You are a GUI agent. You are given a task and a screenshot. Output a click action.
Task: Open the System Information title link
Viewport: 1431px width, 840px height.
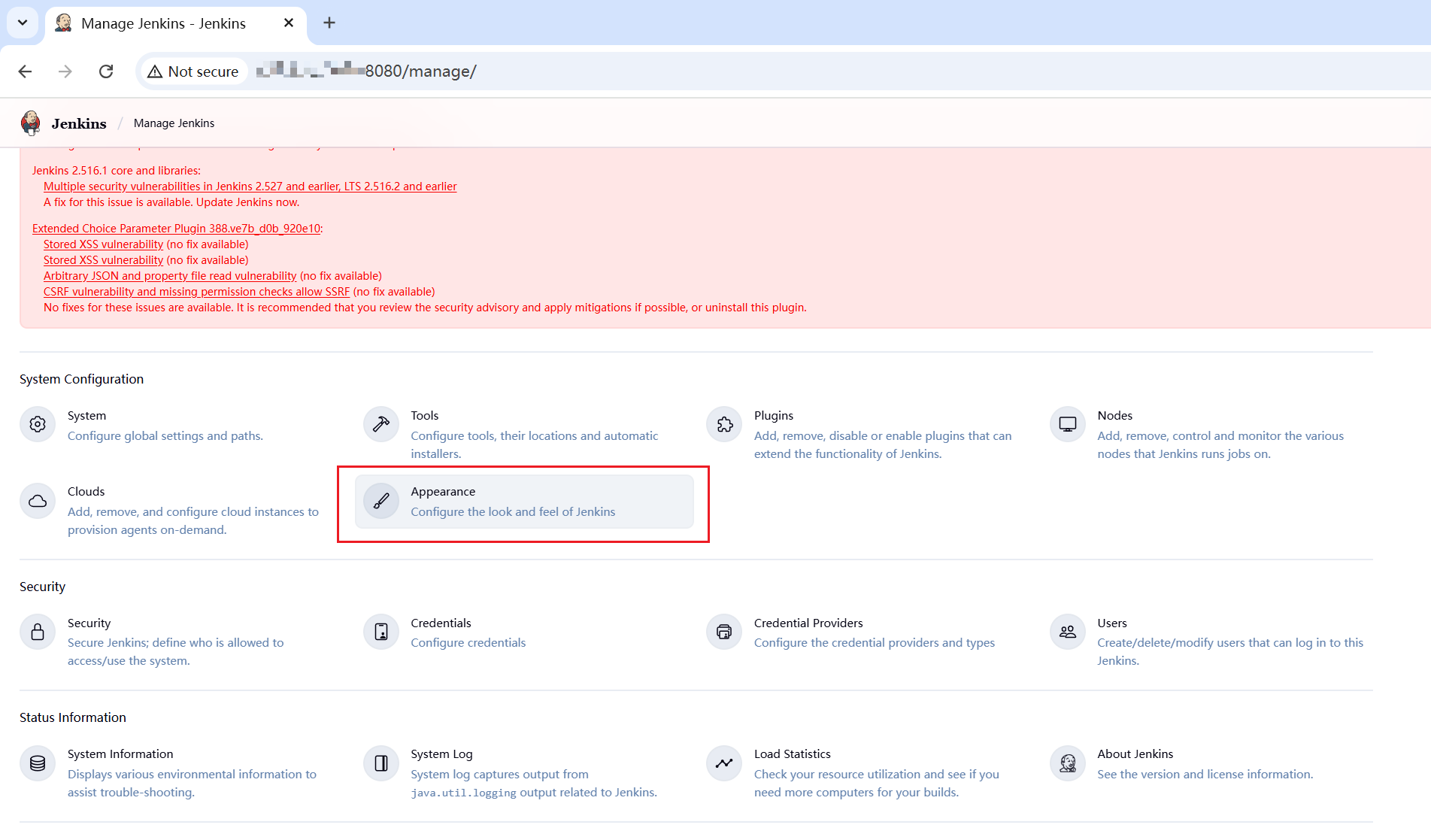pos(120,754)
